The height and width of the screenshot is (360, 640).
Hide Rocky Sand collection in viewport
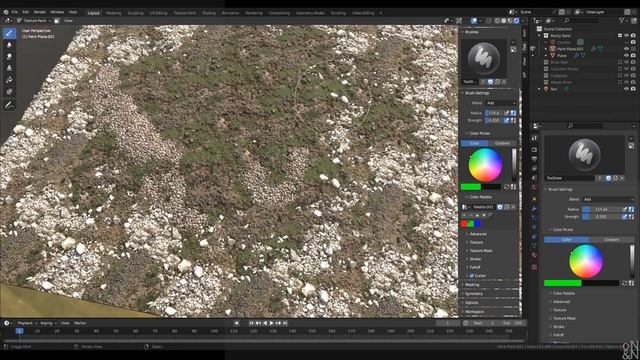click(x=627, y=36)
